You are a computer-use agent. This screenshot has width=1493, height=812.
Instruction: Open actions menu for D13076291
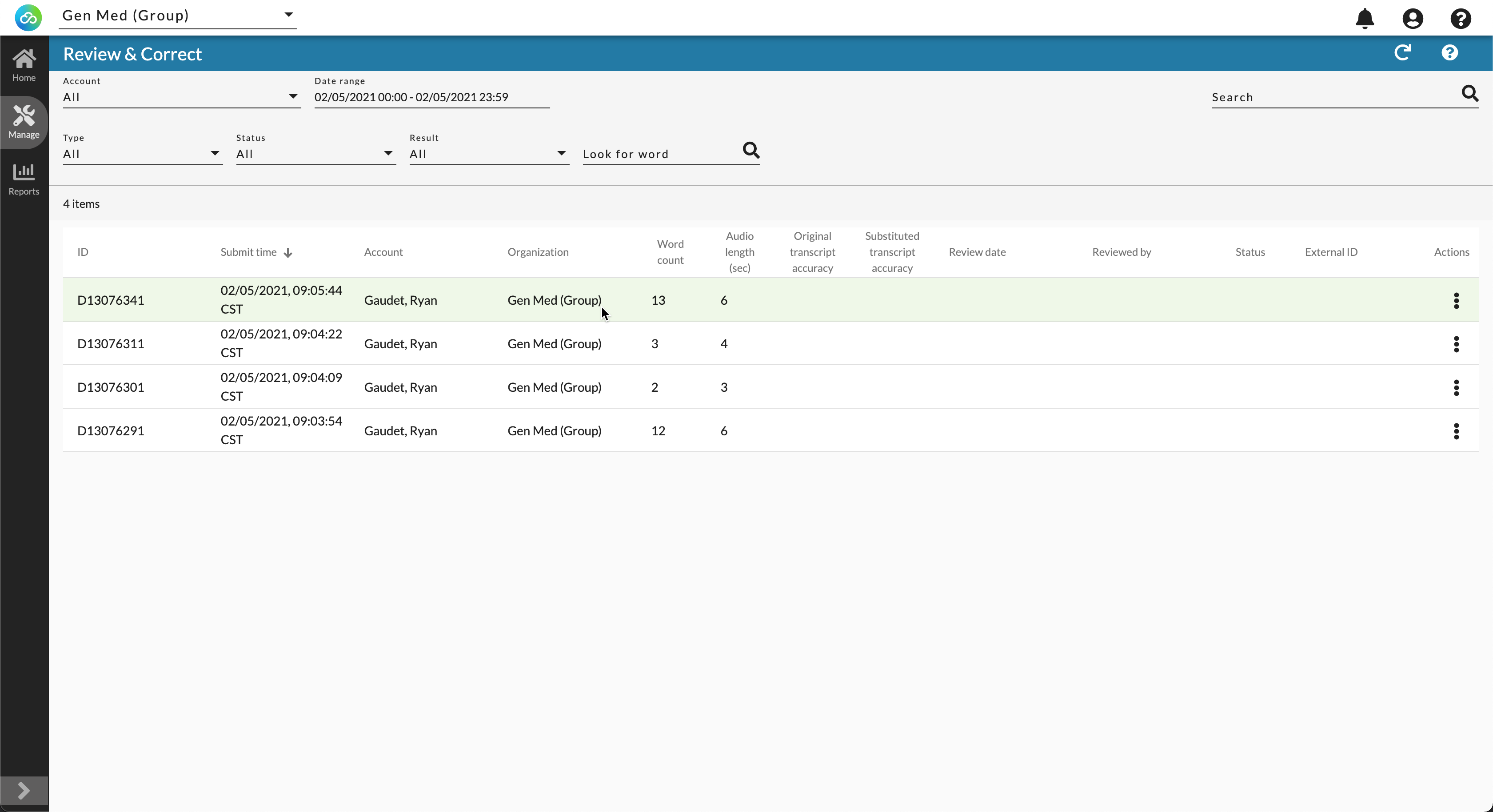tap(1456, 430)
